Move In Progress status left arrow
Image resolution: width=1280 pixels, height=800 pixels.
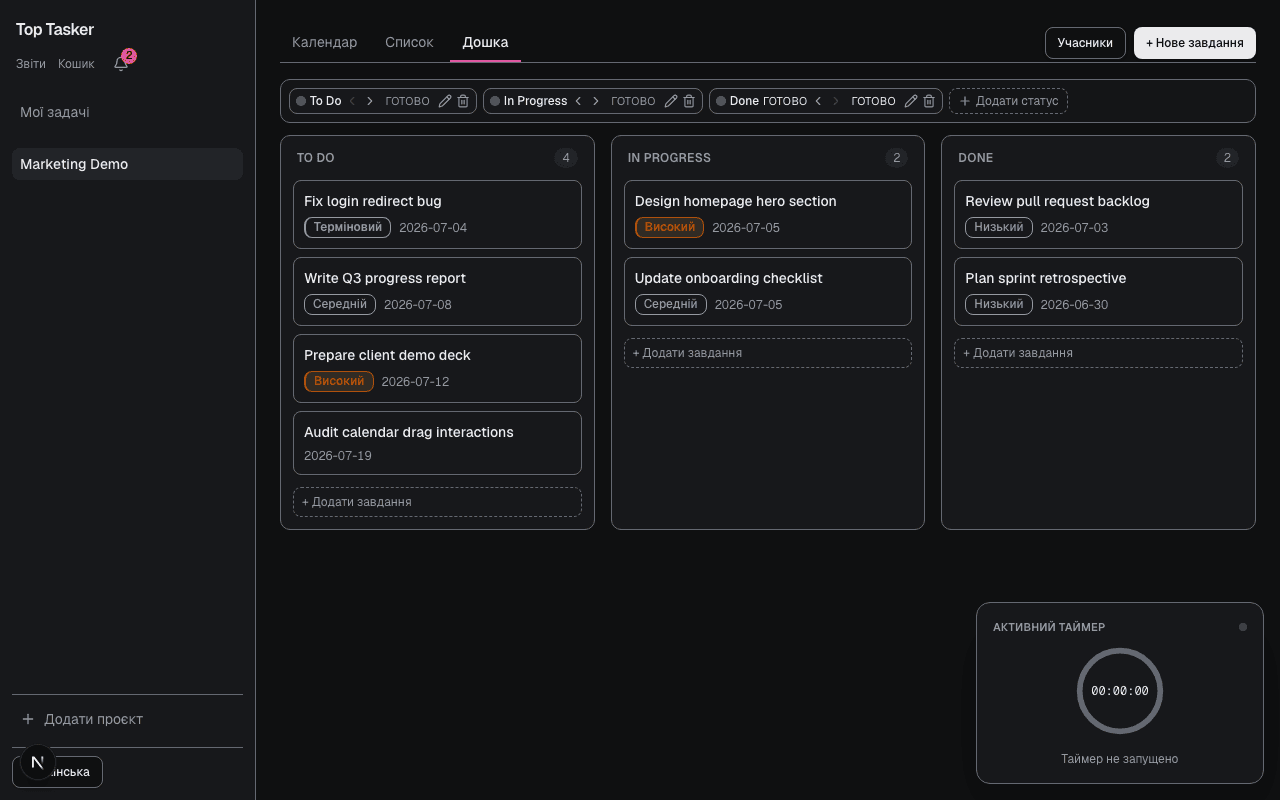coord(578,101)
